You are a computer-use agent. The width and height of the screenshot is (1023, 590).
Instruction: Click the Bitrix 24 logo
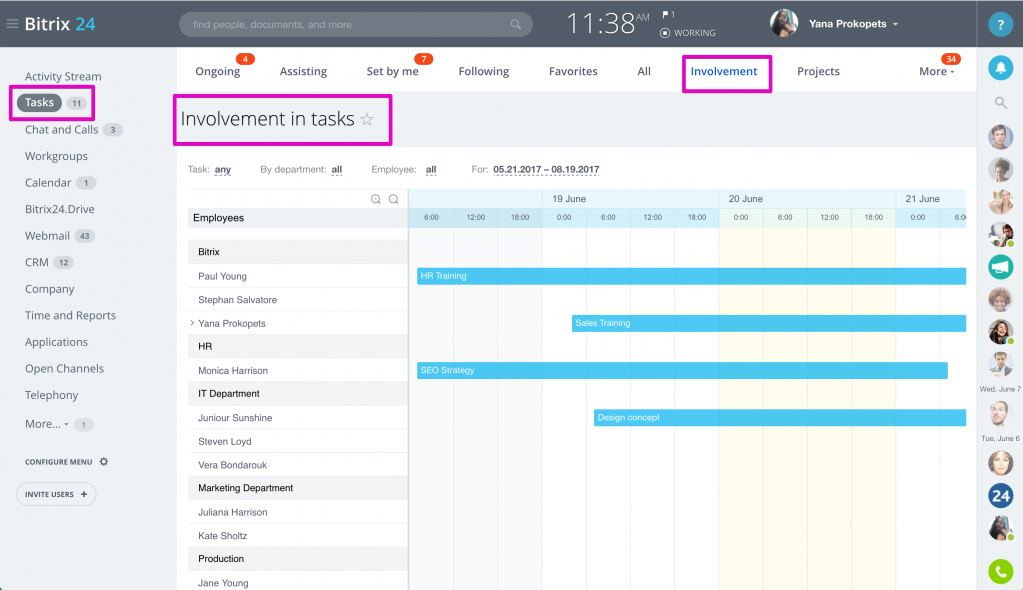coord(60,24)
